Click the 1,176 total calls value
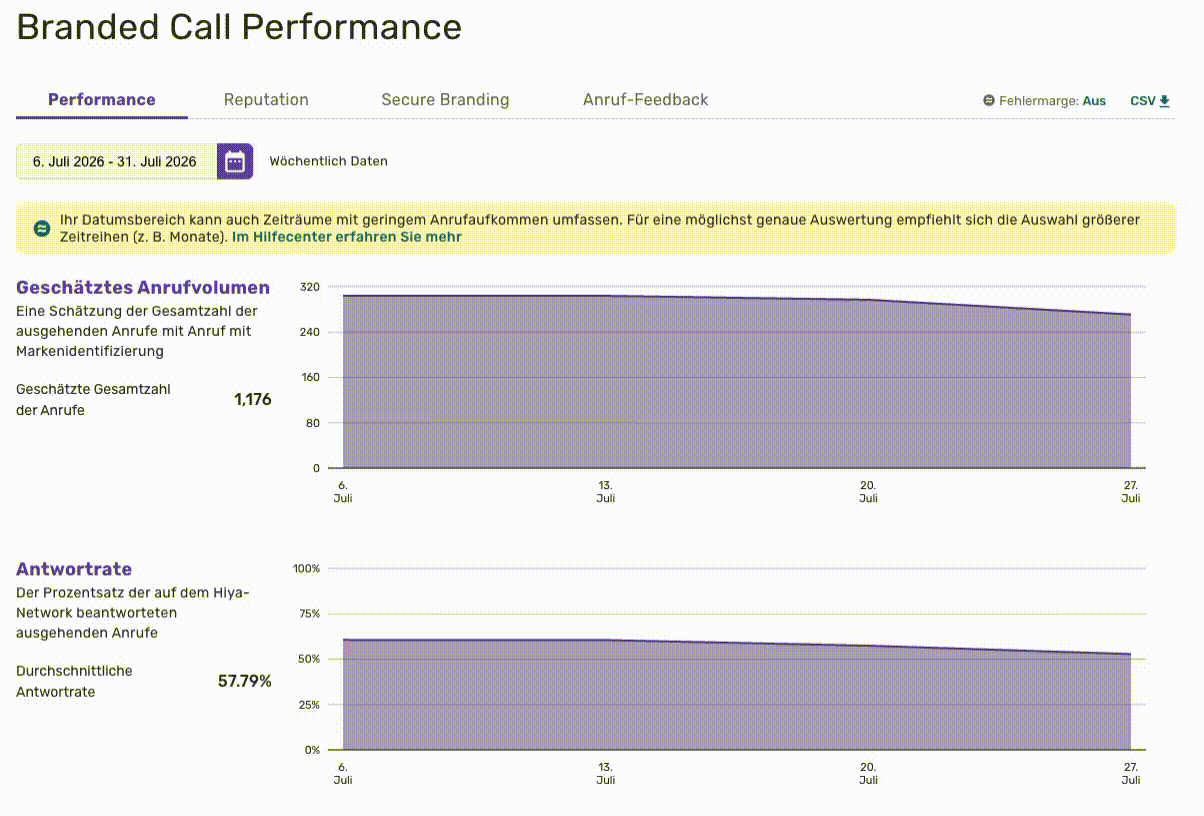Image resolution: width=1204 pixels, height=816 pixels. tap(253, 400)
